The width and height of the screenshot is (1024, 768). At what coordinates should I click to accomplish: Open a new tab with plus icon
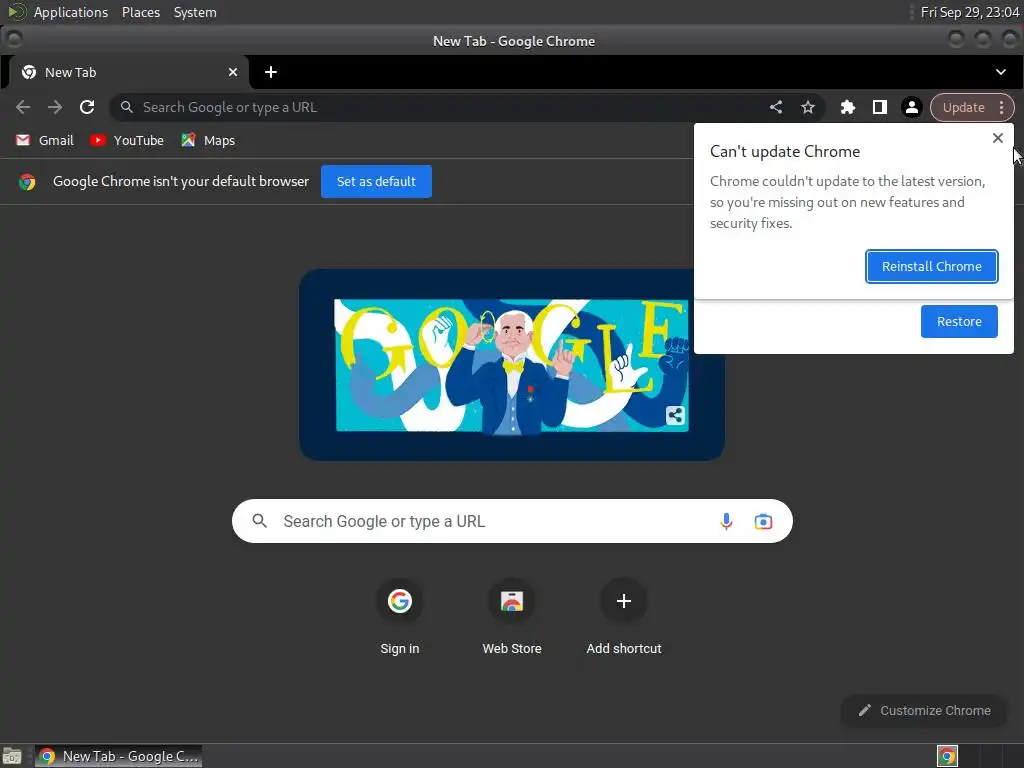click(x=271, y=72)
